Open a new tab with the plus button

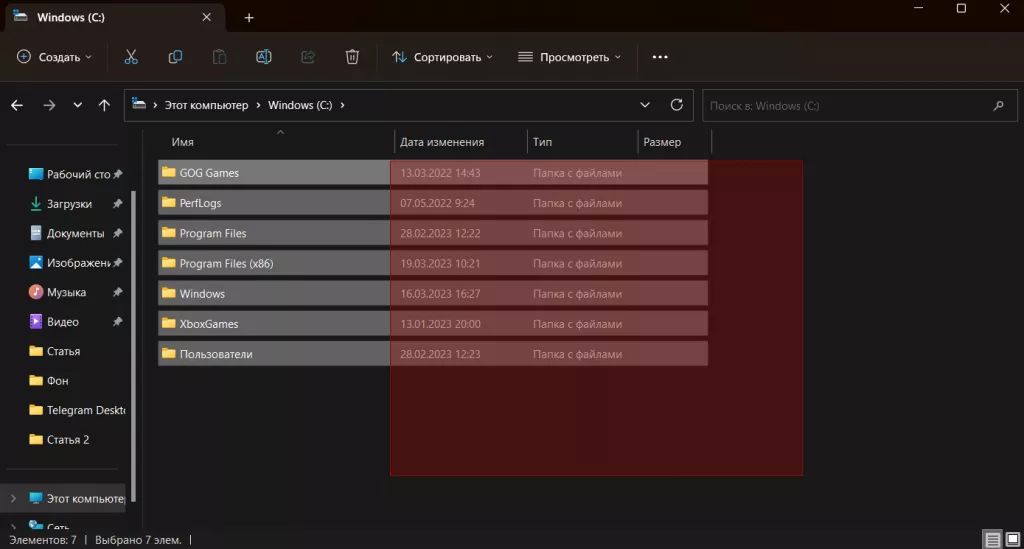point(249,18)
